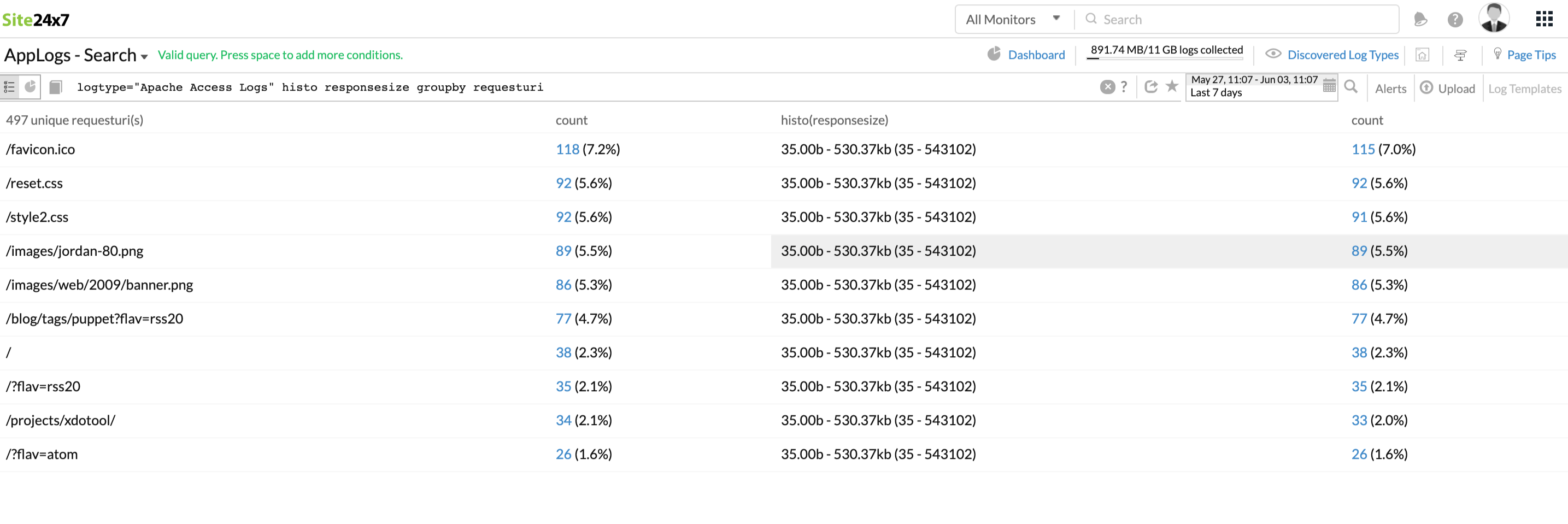Open Discovered Log Types

coord(1342,55)
